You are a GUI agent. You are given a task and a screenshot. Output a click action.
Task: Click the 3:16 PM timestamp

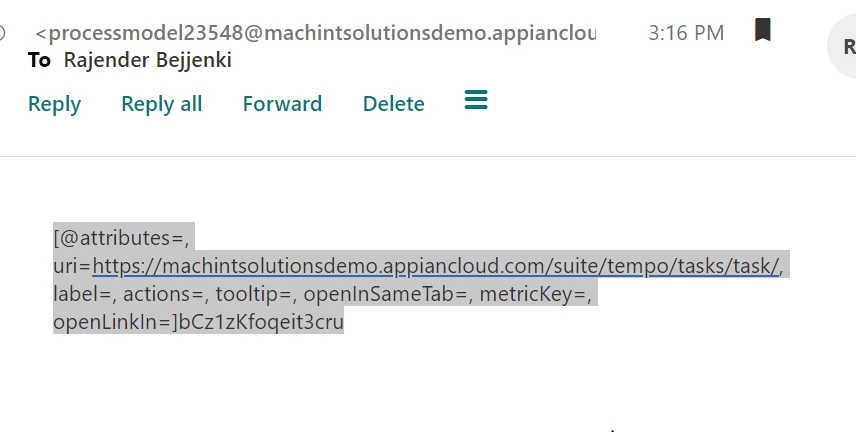coord(686,33)
